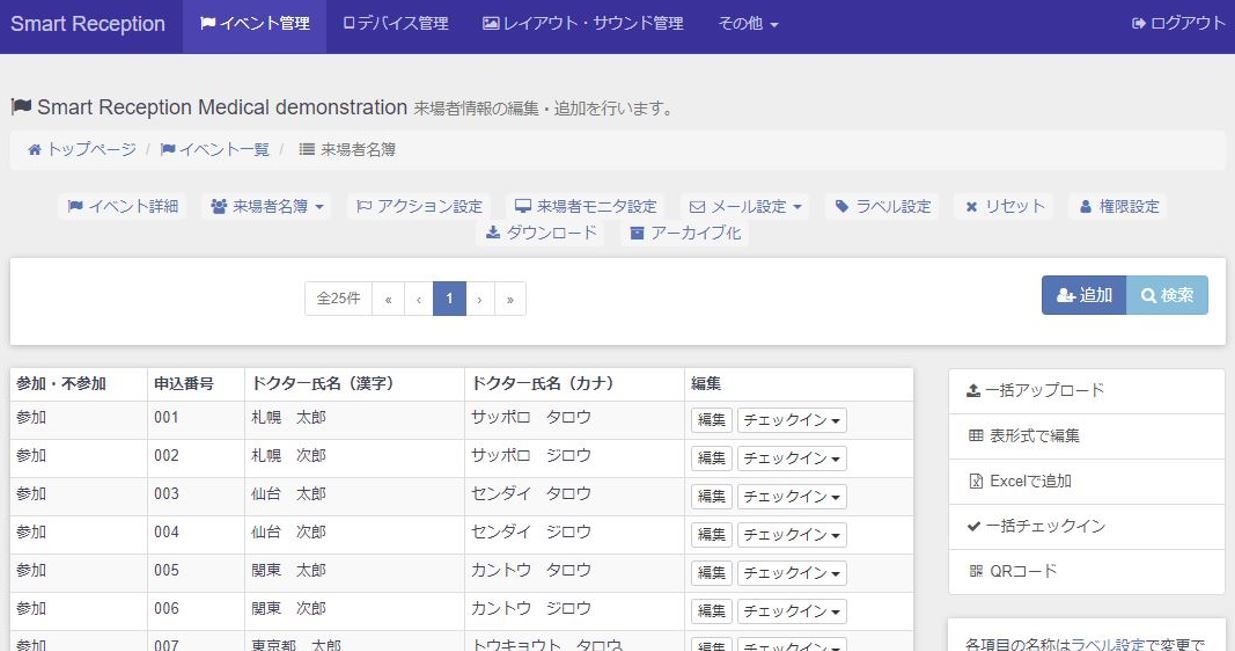Go to next page (›) in pagination
The height and width of the screenshot is (651, 1235).
click(x=480, y=298)
